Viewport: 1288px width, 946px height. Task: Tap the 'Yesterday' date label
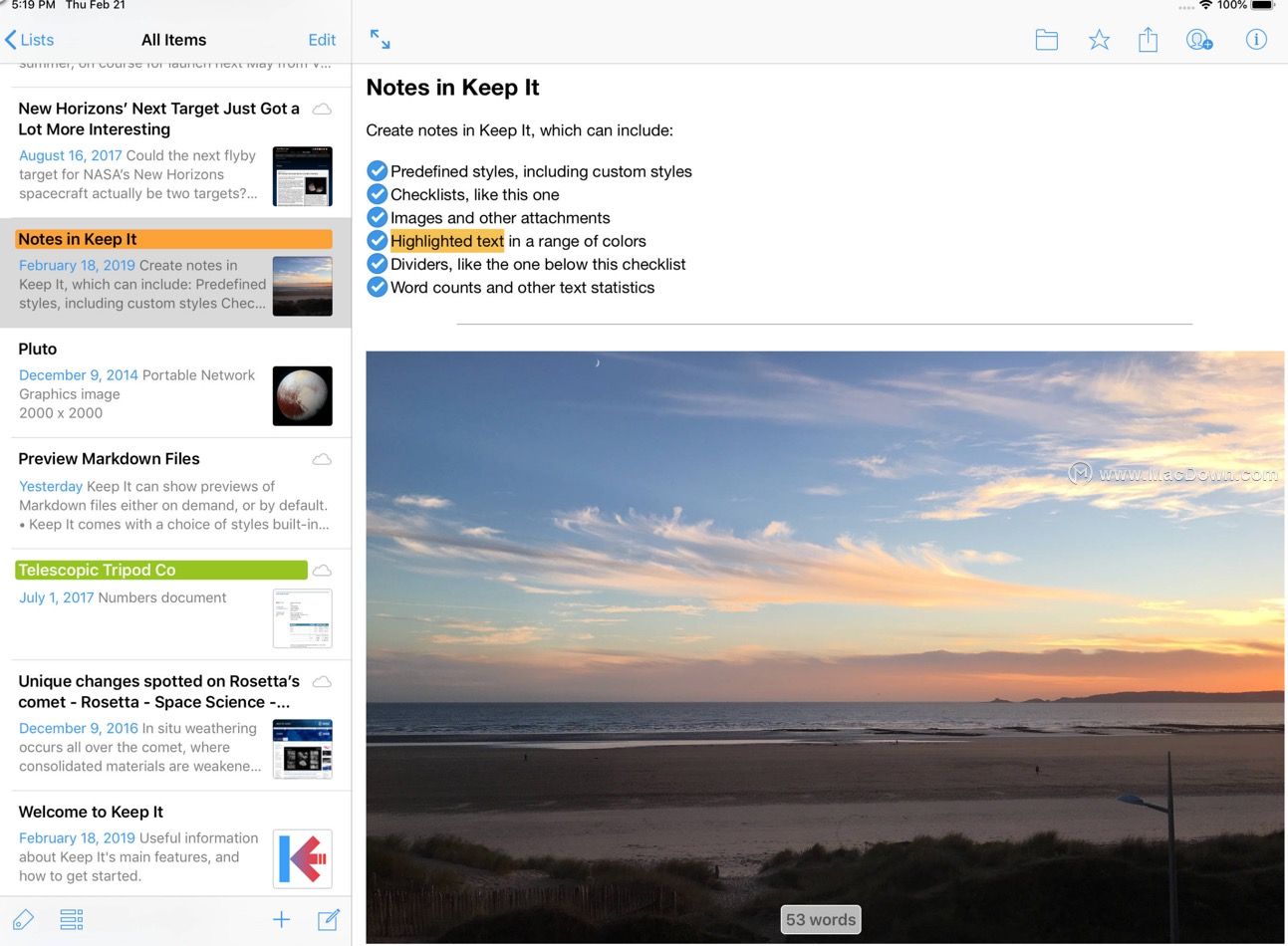coord(50,486)
